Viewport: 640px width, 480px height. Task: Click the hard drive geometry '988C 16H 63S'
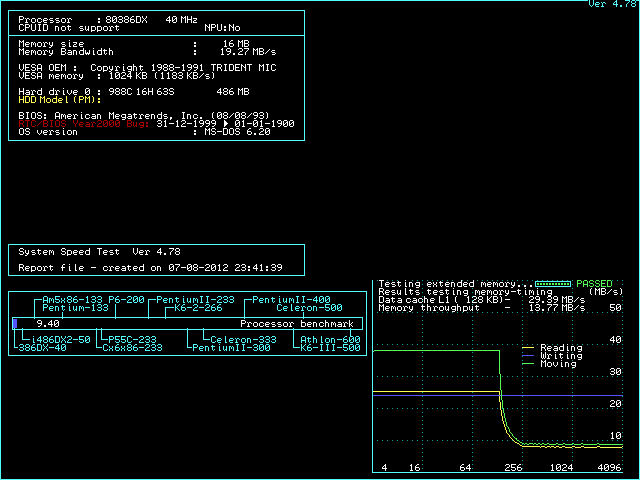coord(141,92)
